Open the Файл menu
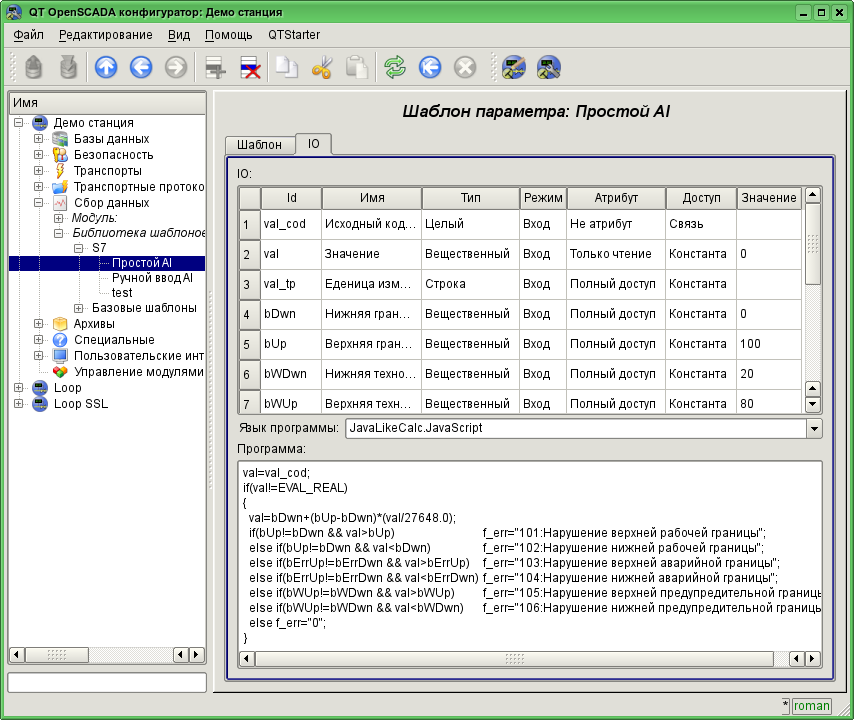This screenshot has width=854, height=720. pyautogui.click(x=28, y=35)
